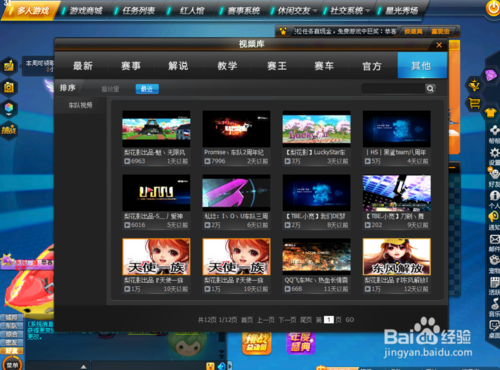Open 多人游戏 in the top menu

point(33,11)
